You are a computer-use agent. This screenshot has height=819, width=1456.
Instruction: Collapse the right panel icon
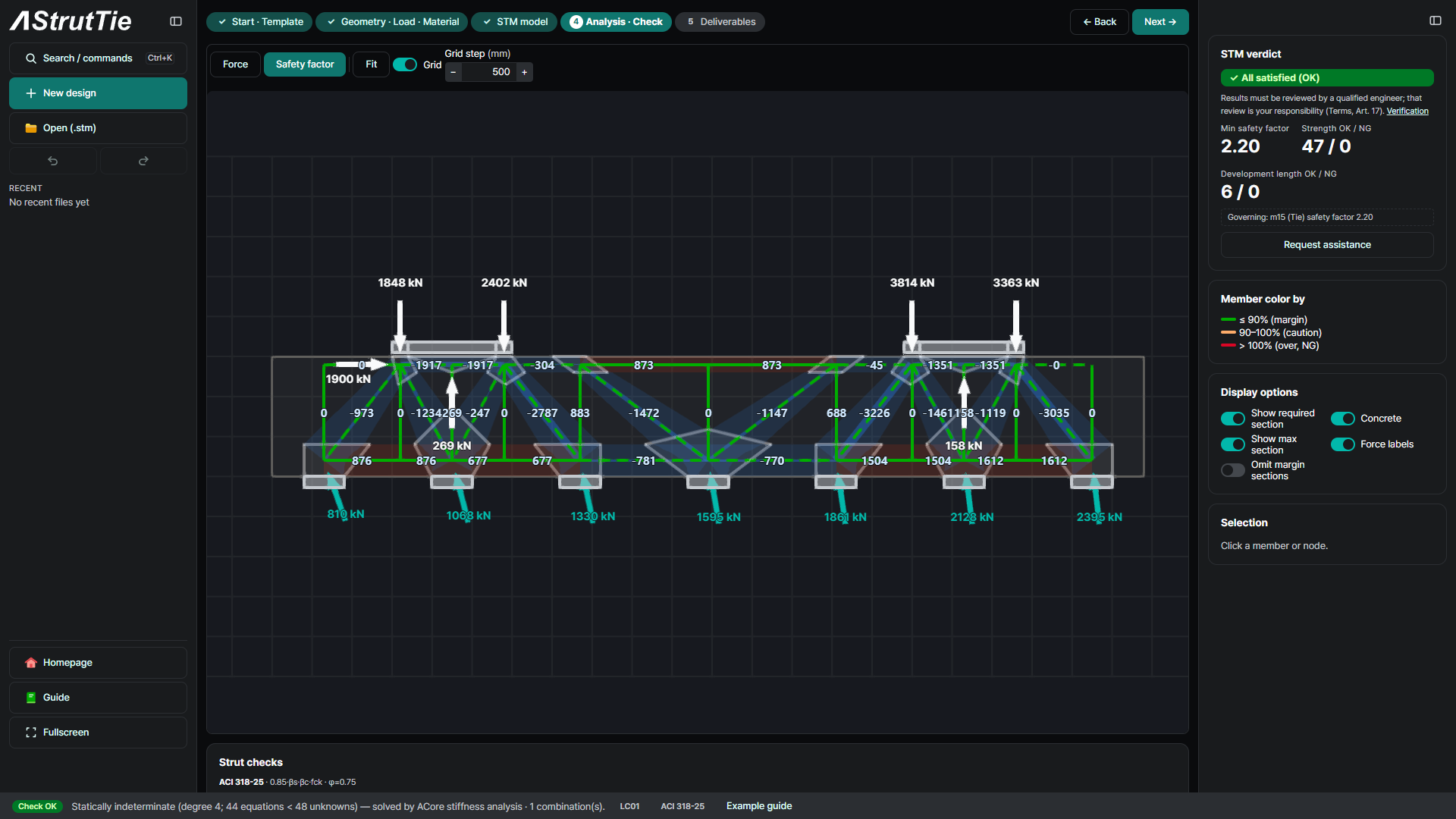(1436, 20)
